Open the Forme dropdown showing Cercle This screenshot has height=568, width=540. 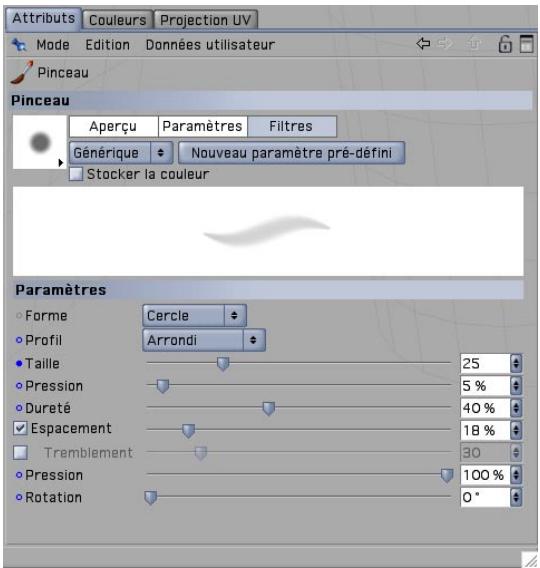tap(194, 316)
